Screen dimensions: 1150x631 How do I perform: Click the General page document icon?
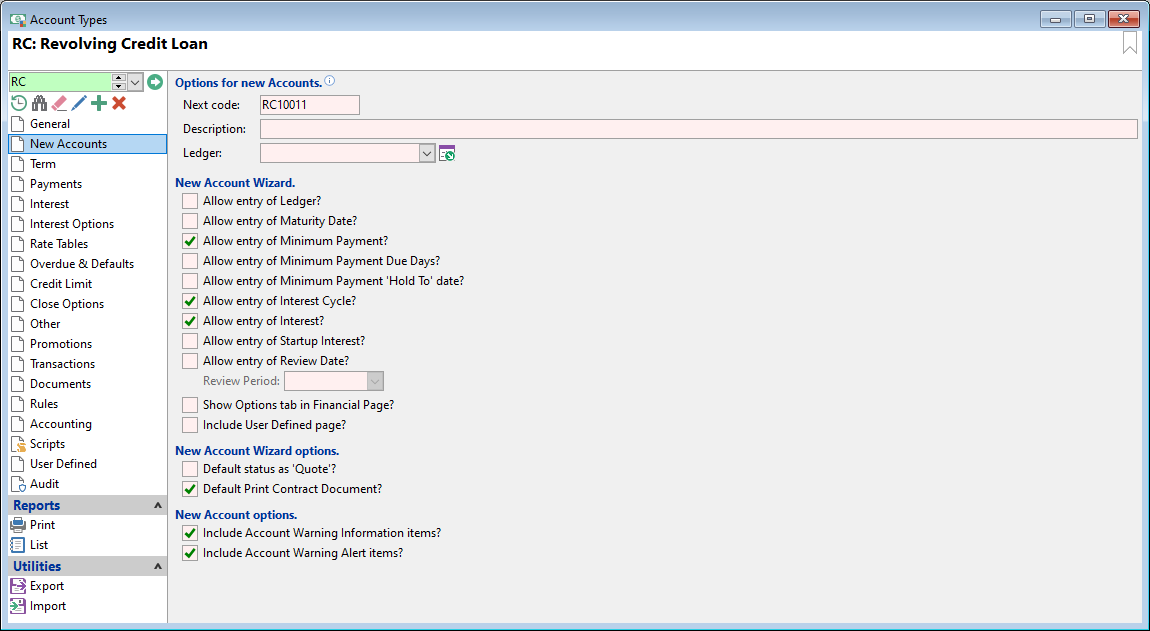[x=18, y=124]
